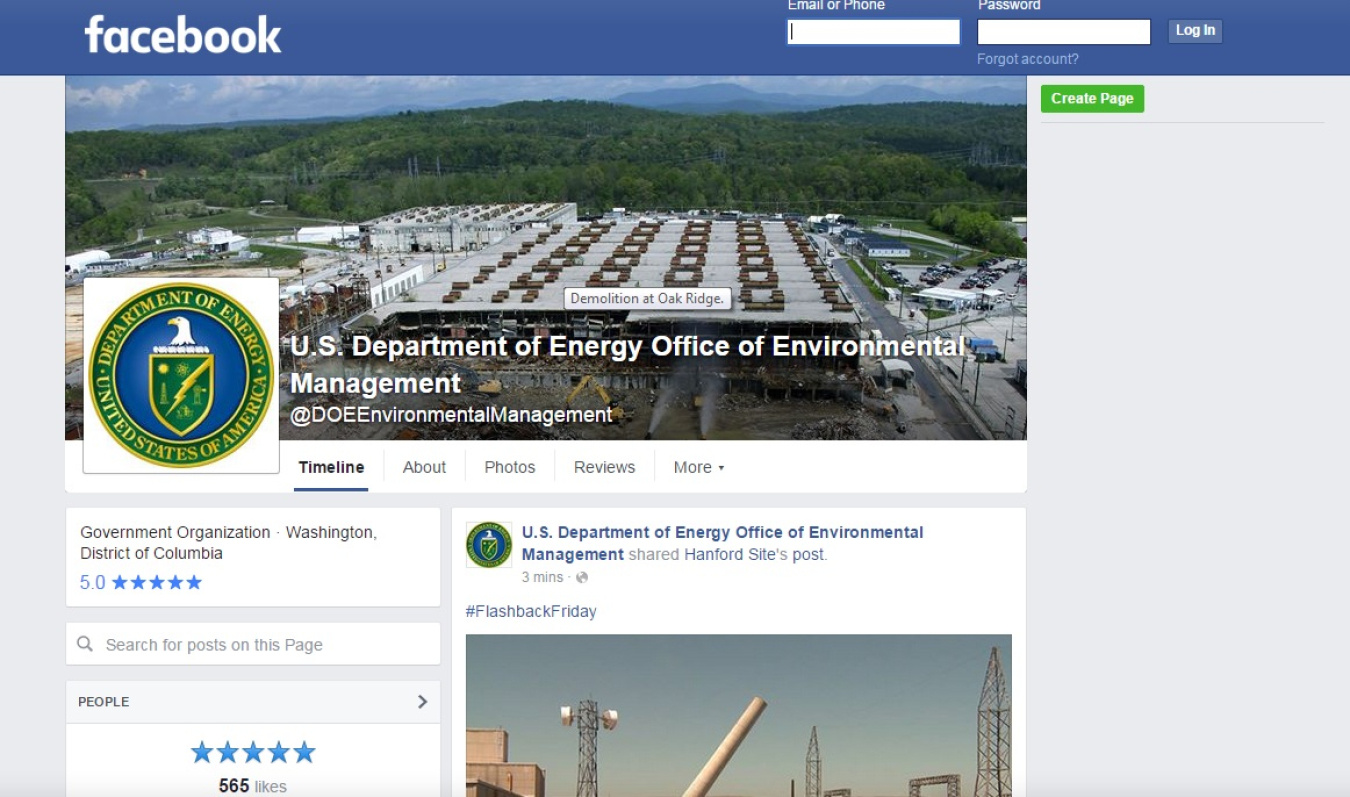This screenshot has height=797, width=1350.
Task: Open the Photos tab
Action: tap(510, 467)
